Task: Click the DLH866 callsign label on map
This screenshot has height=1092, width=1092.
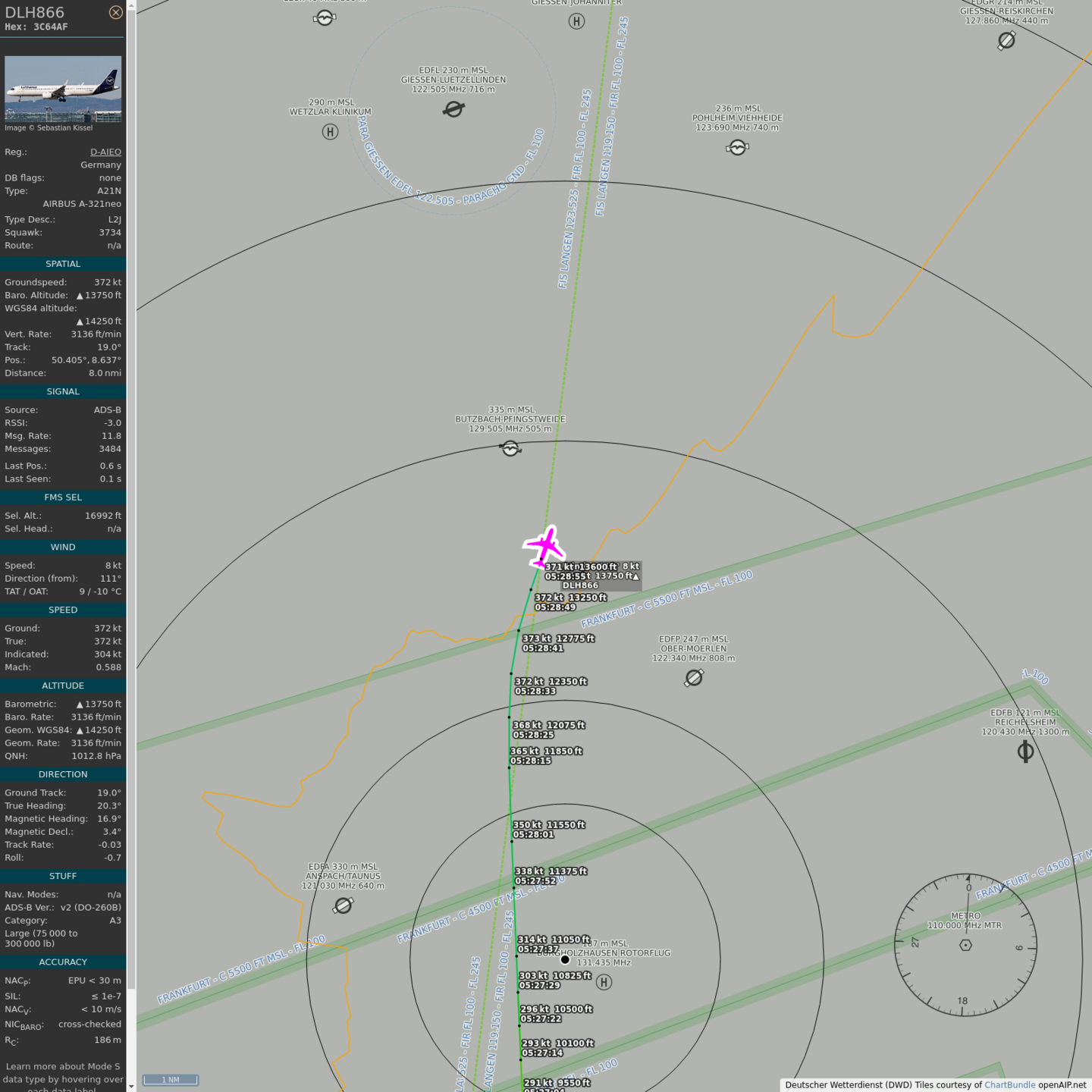Action: tap(580, 585)
